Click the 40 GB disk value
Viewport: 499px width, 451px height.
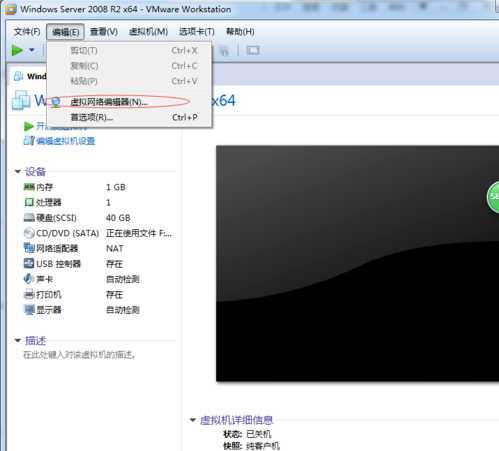tap(118, 218)
